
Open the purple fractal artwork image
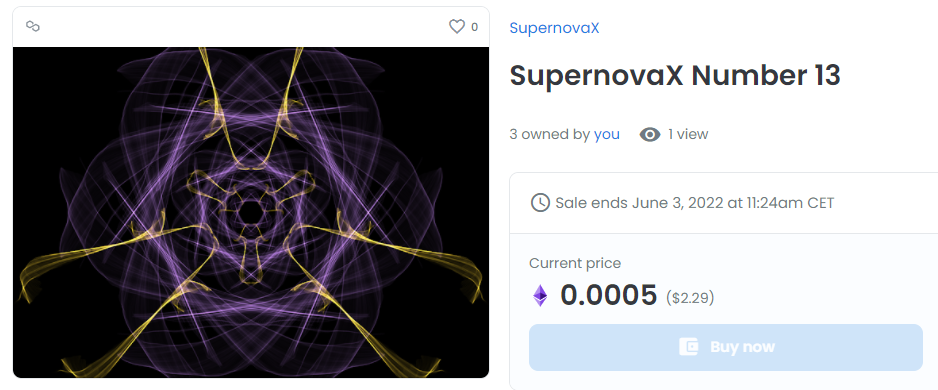coord(251,212)
